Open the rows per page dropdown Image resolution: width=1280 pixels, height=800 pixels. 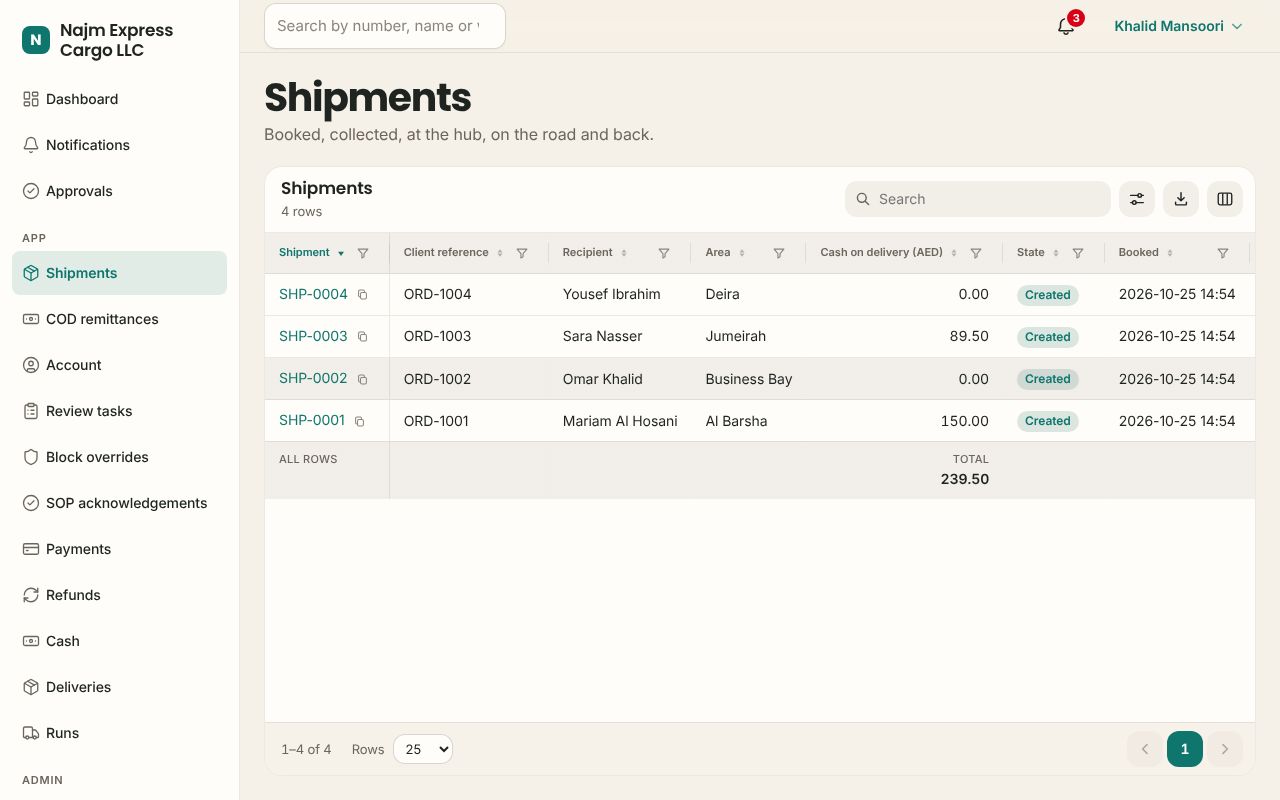pos(423,749)
